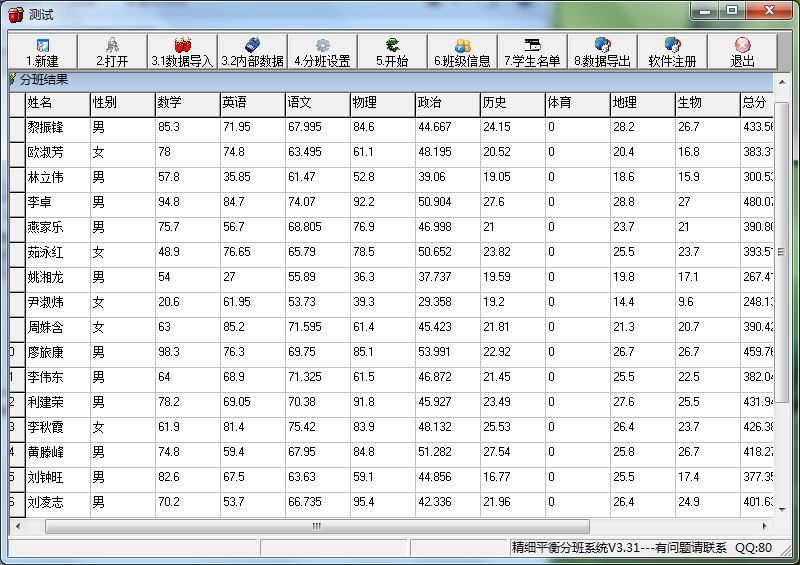Viewport: 800px width, 565px height.
Task: Click the 1.新建 toolbar icon
Action: click(42, 52)
